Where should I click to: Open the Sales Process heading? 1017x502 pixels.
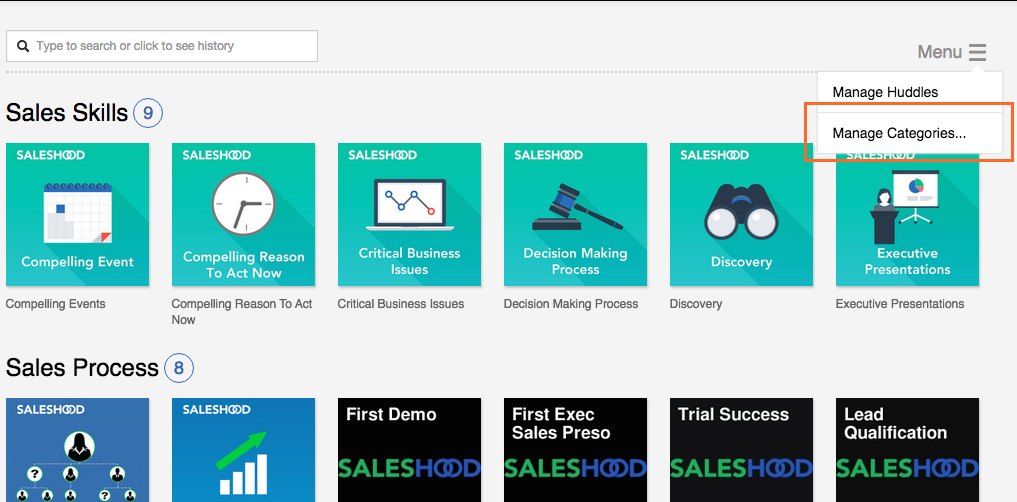(82, 368)
